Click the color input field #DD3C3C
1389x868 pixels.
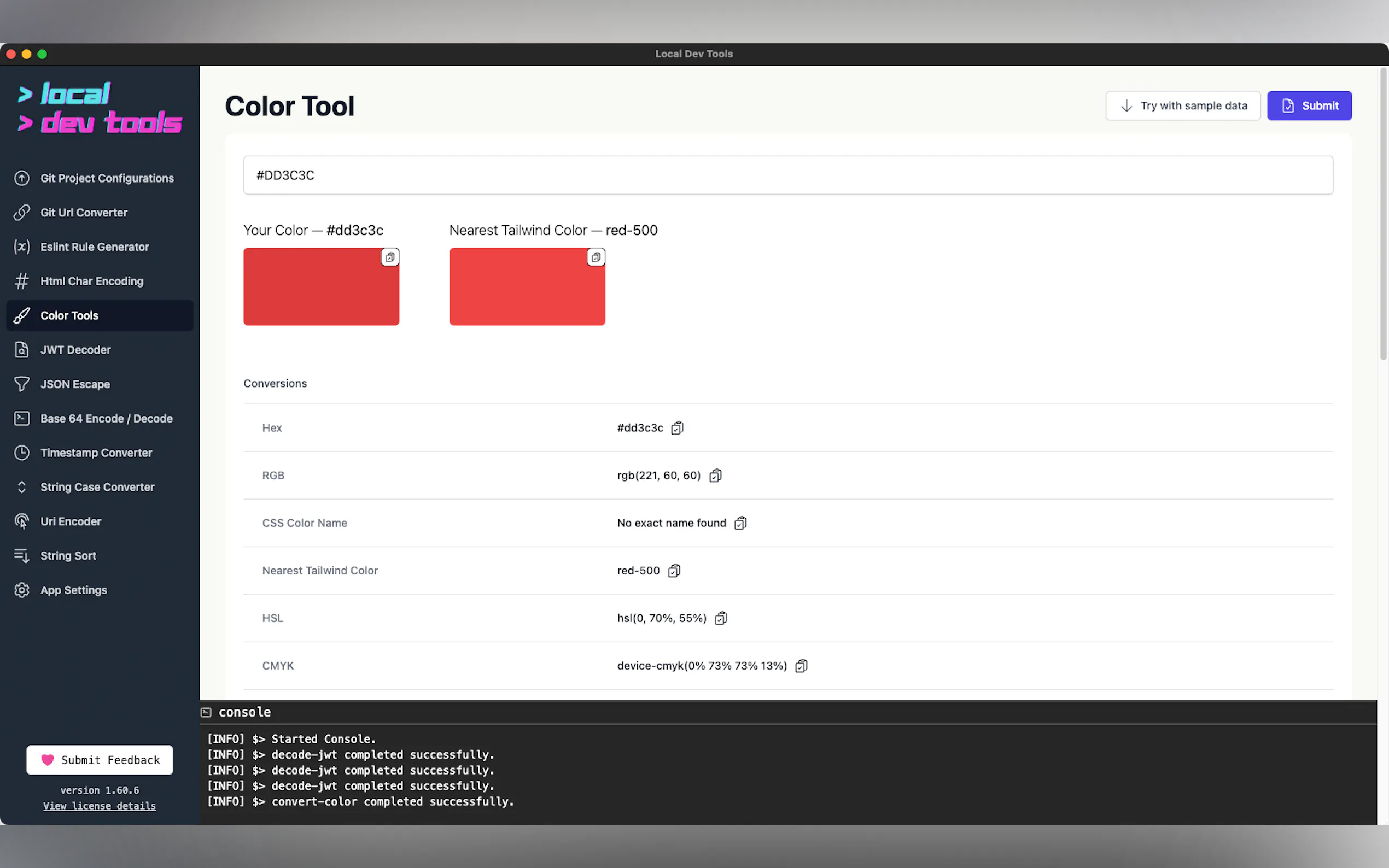coord(788,175)
